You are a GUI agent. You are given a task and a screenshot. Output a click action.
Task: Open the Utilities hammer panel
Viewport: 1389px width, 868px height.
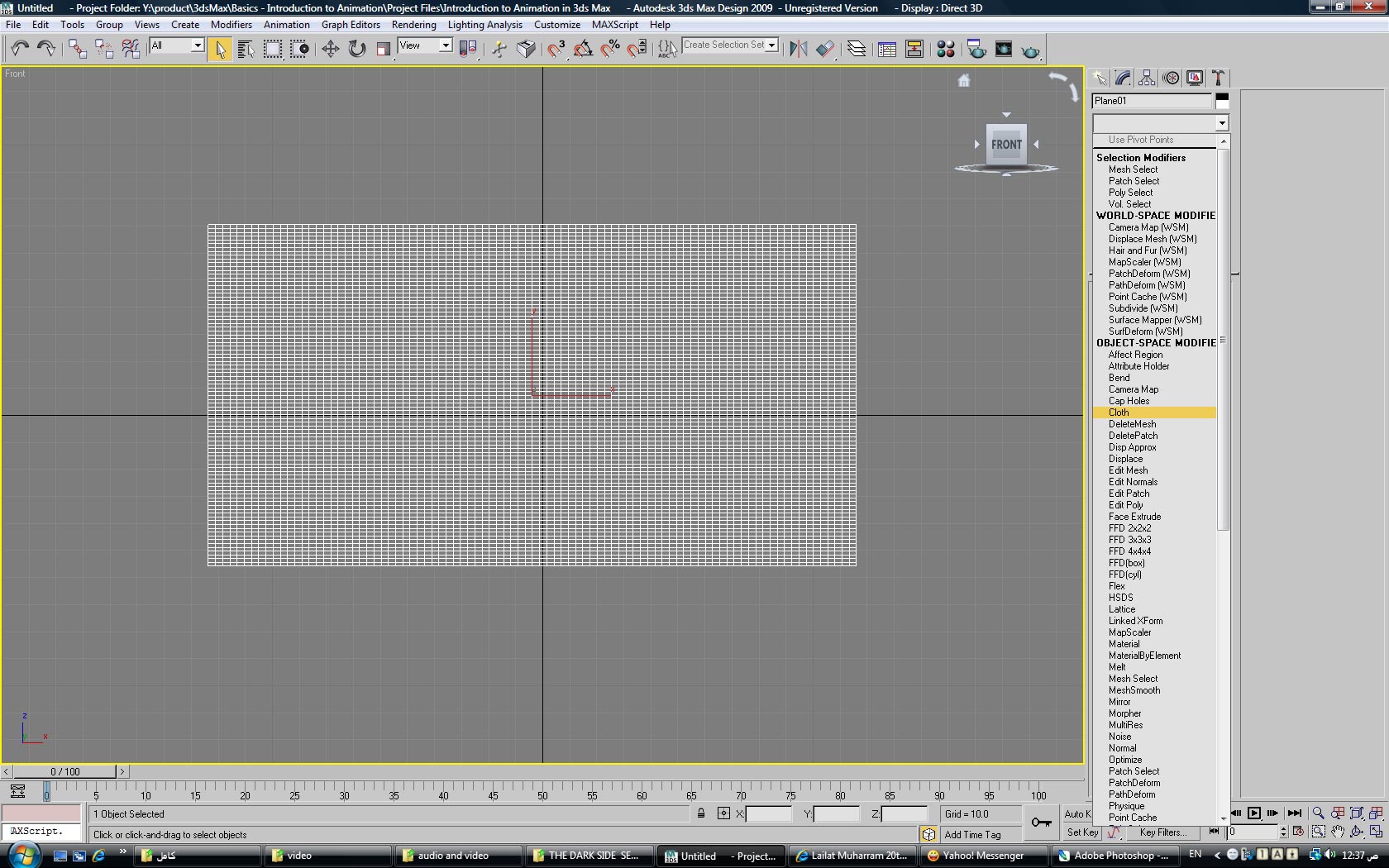[1218, 78]
